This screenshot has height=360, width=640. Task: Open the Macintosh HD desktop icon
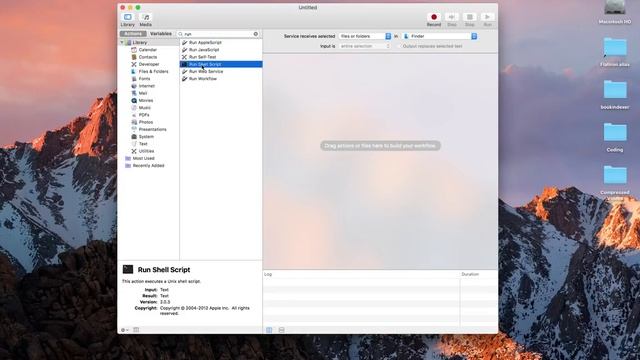click(615, 13)
